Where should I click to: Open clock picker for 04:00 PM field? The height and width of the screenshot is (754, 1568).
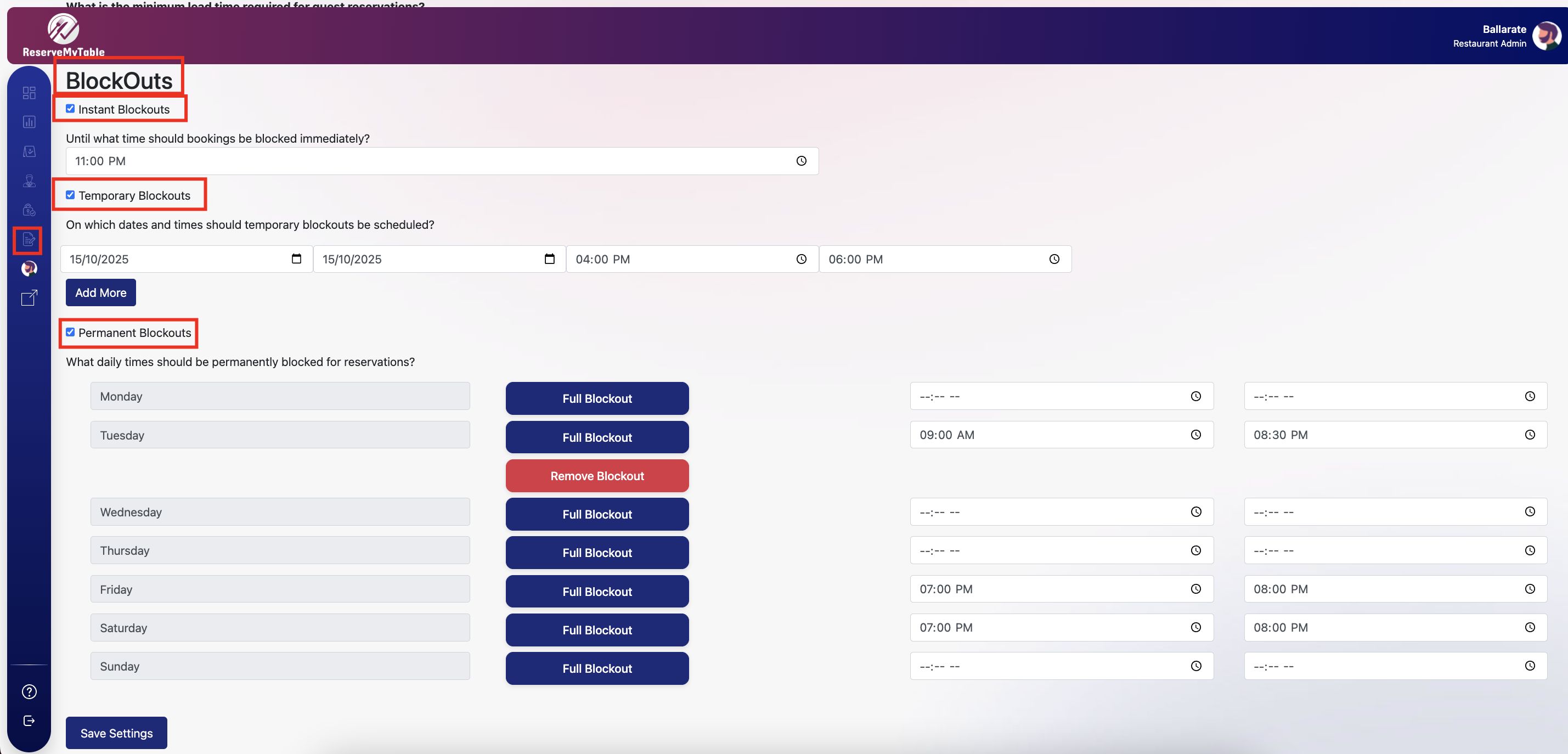[x=801, y=259]
